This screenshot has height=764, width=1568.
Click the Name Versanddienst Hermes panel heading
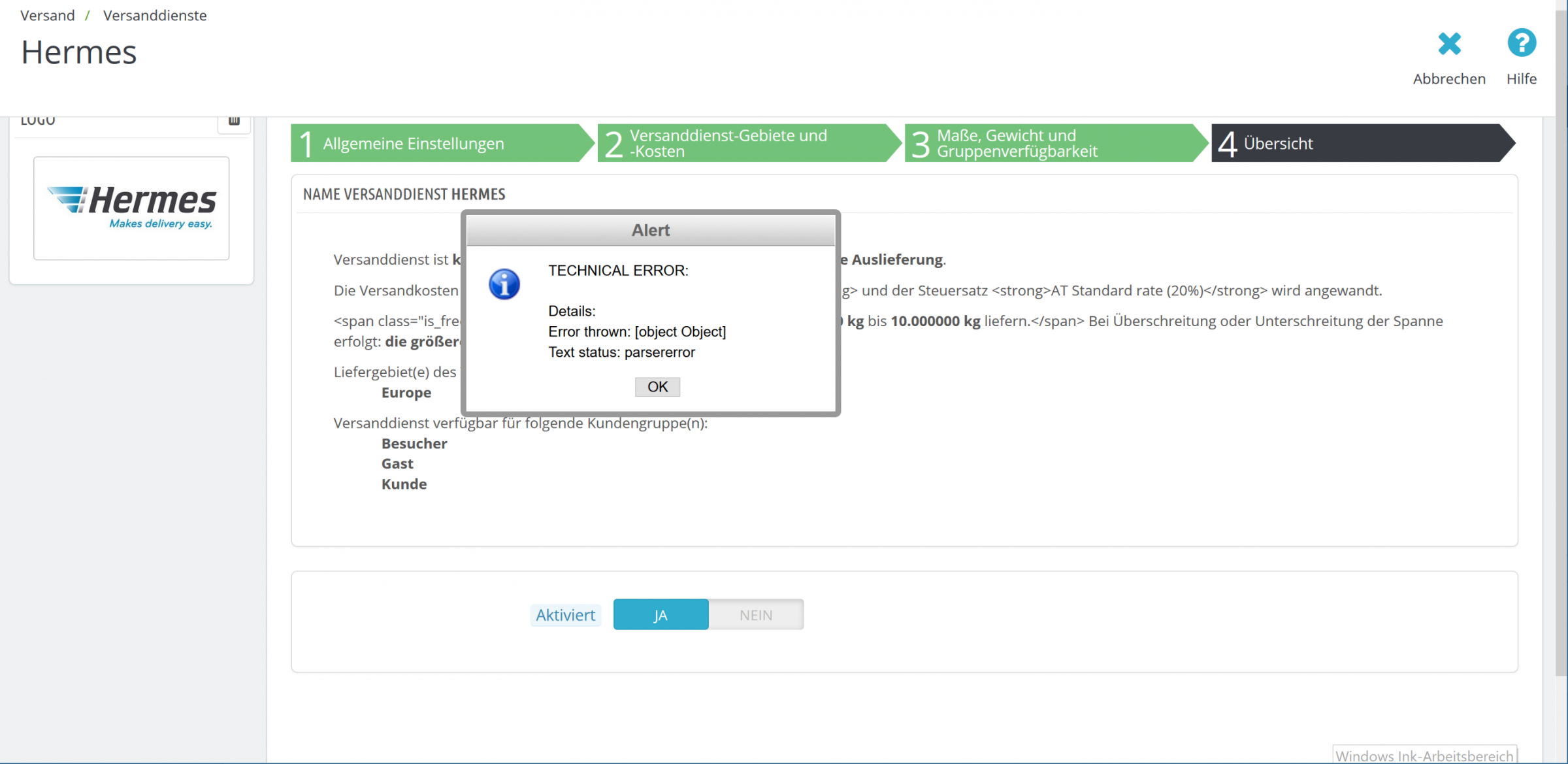404,194
